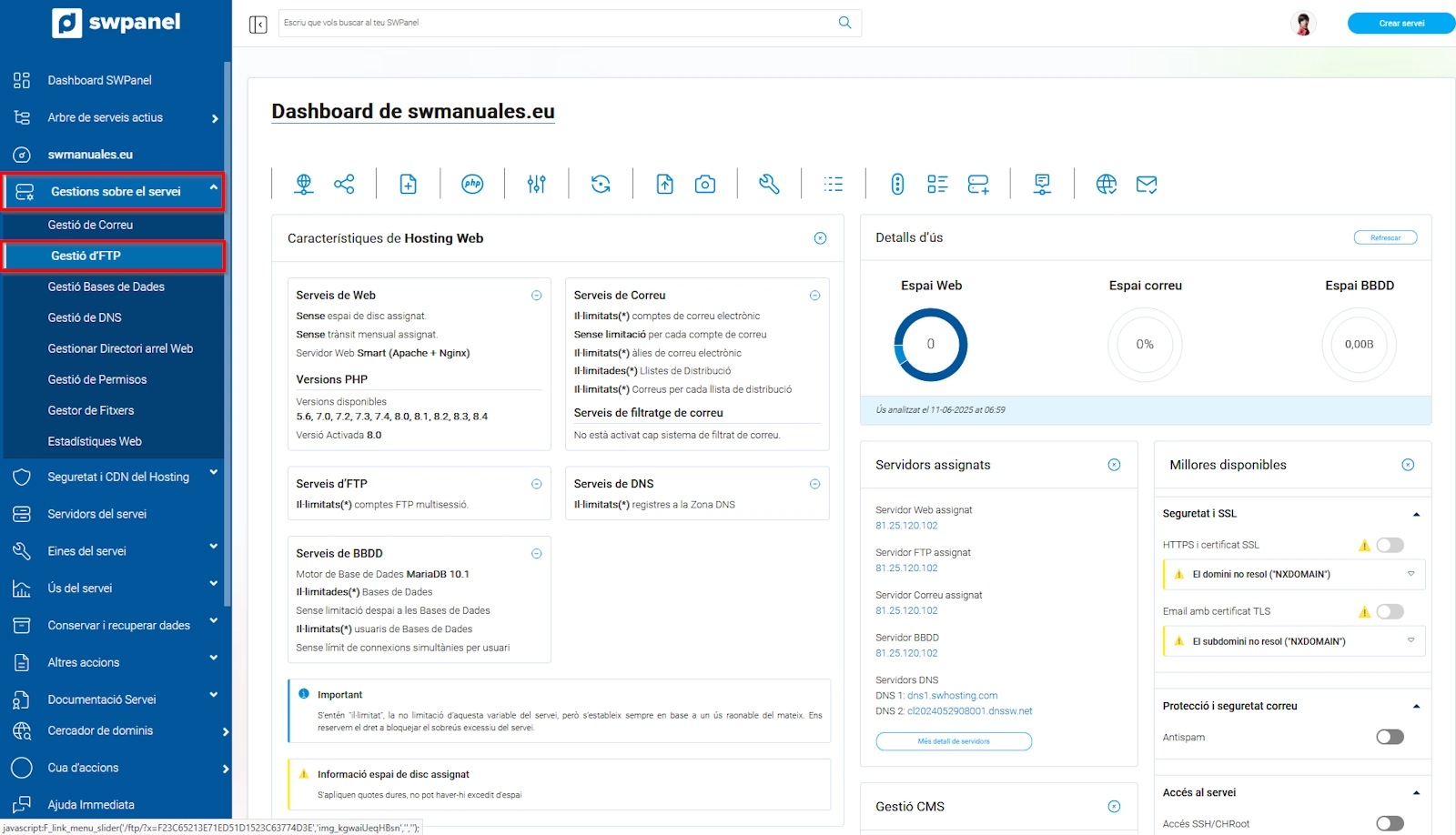This screenshot has width=1456, height=835.
Task: Open the user avatar profile
Action: point(1303,24)
